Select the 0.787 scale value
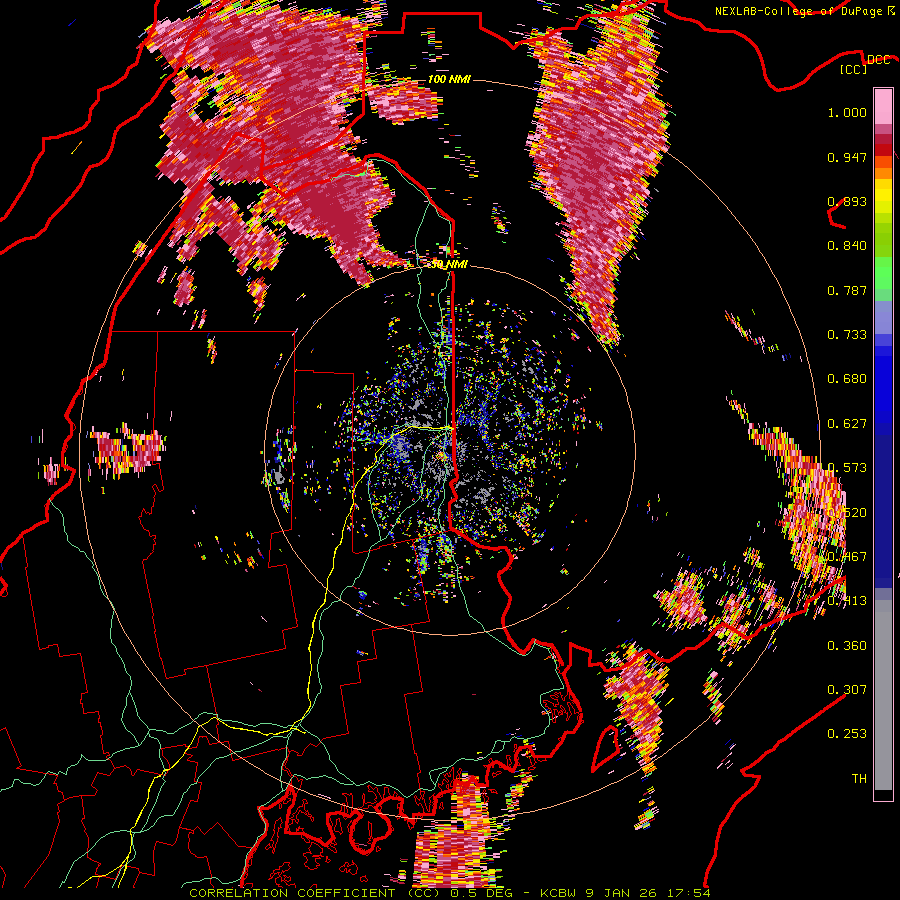This screenshot has width=900, height=900. (847, 290)
